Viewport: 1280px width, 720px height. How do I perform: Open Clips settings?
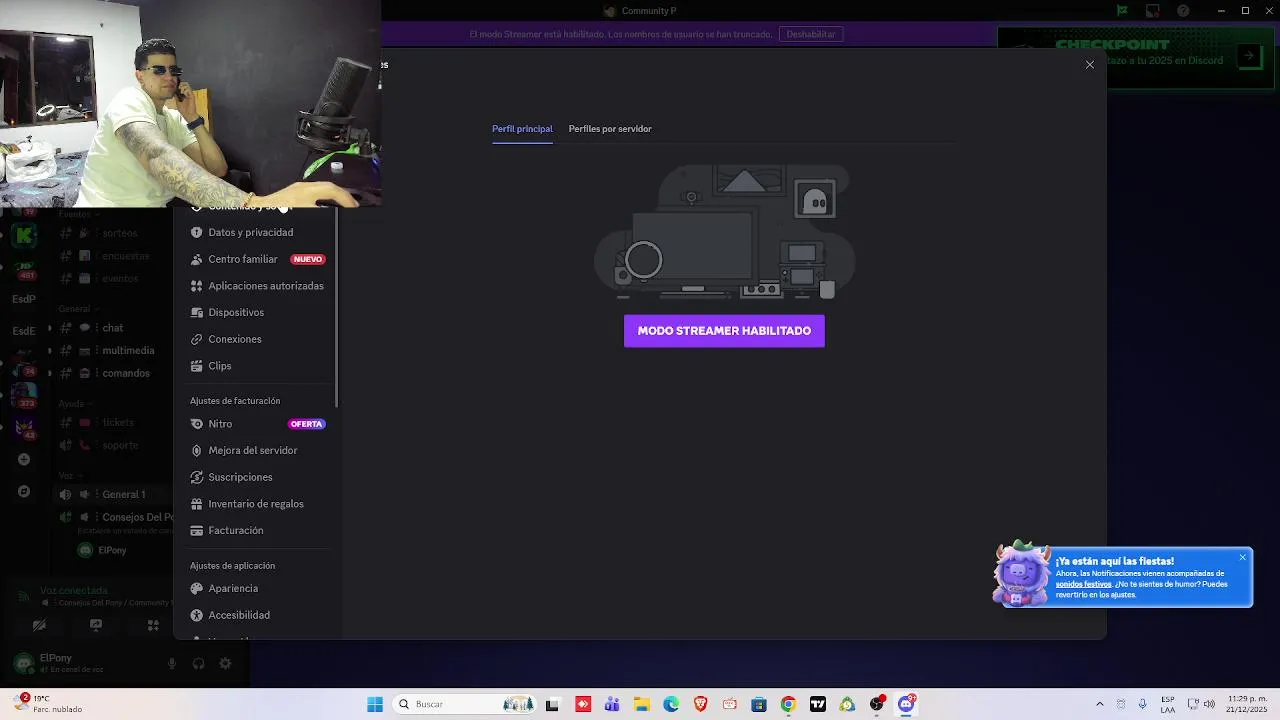(x=258, y=366)
